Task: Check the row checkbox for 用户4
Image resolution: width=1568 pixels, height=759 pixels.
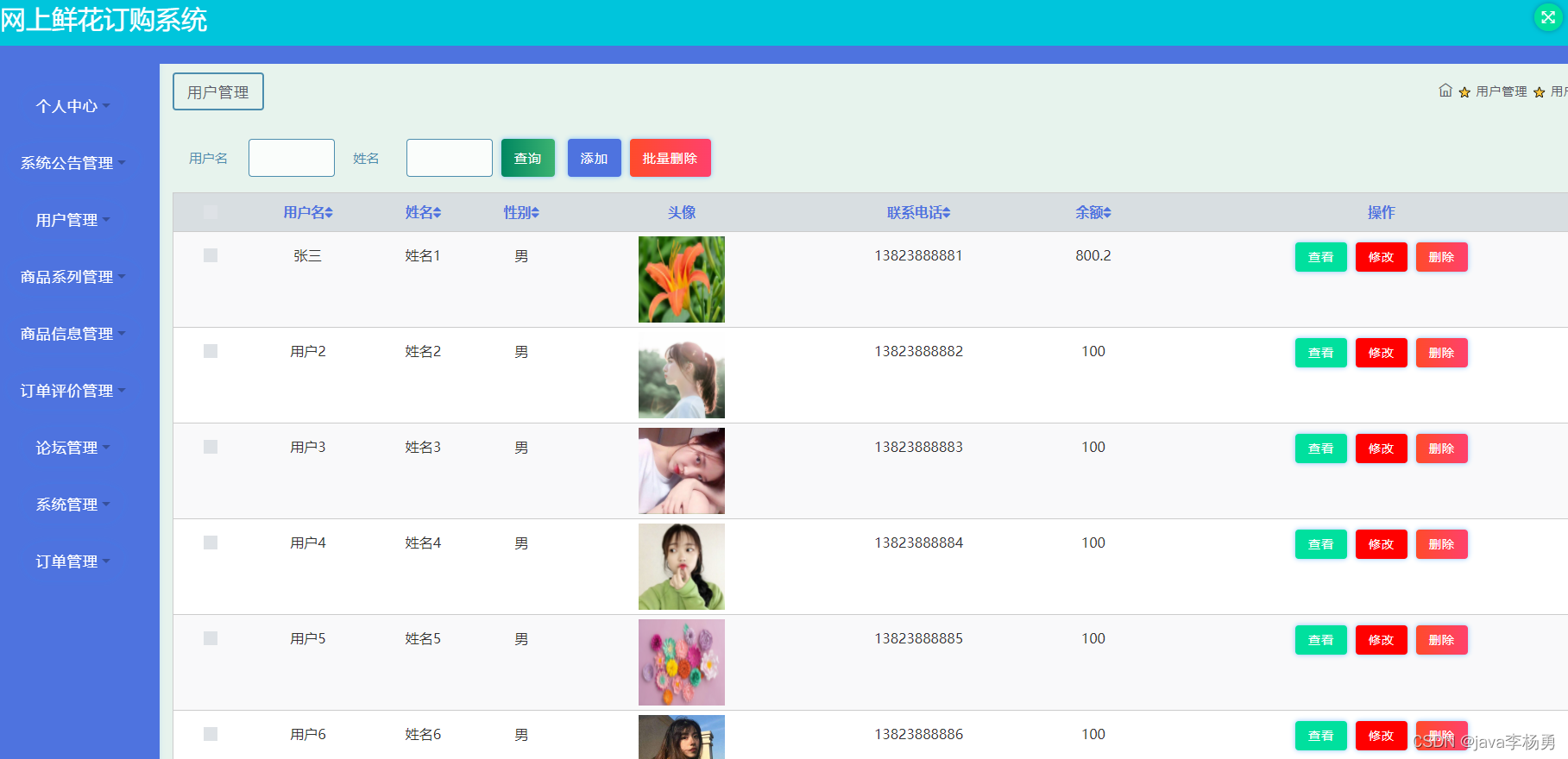Action: click(211, 543)
